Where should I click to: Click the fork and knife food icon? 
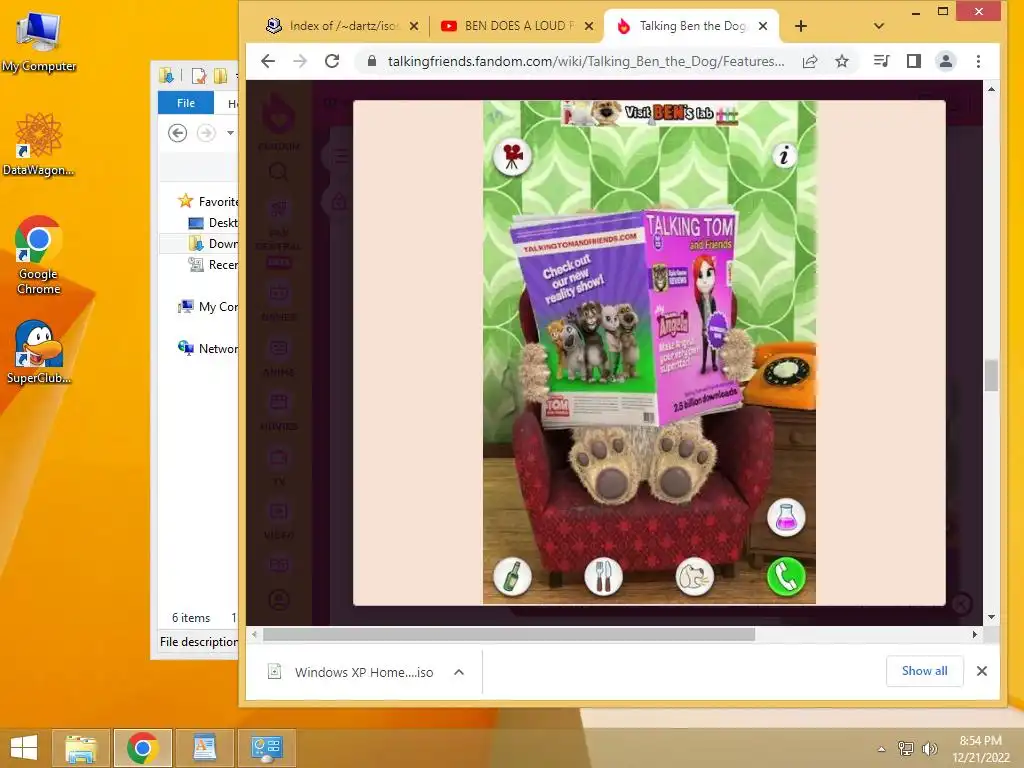(x=603, y=577)
